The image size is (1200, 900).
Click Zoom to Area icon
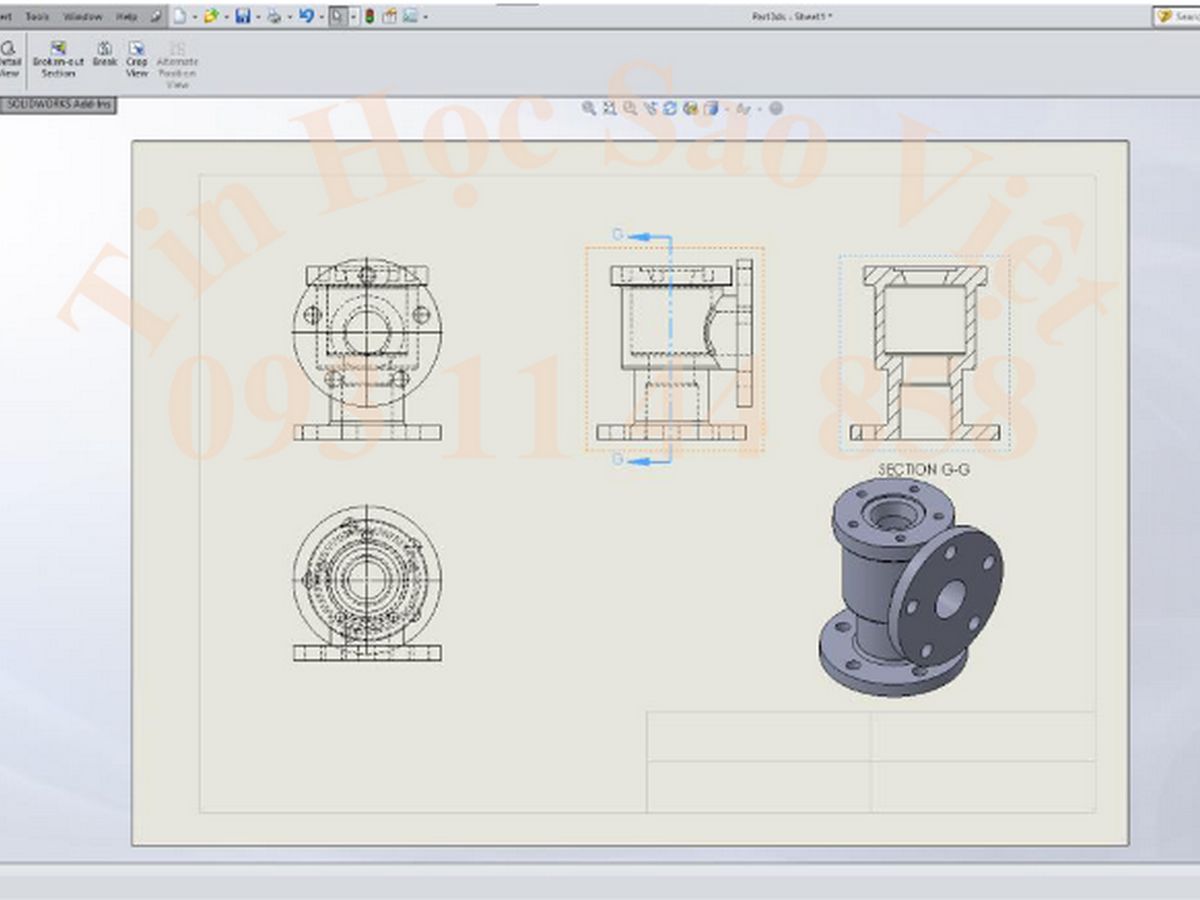coord(609,108)
